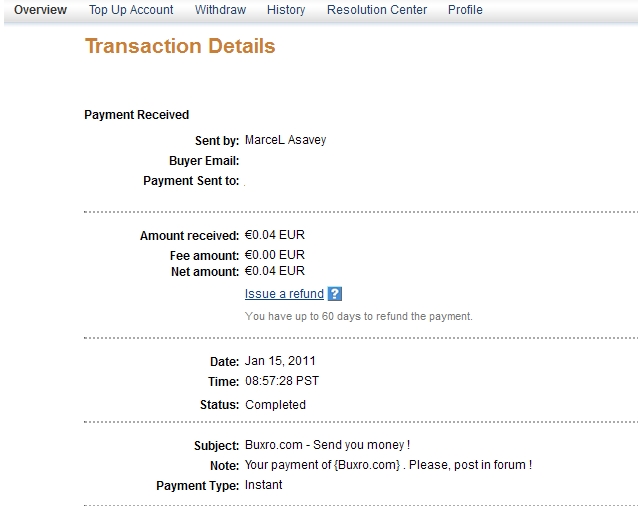Switch to the Withdraw tab
The height and width of the screenshot is (506, 638).
220,10
